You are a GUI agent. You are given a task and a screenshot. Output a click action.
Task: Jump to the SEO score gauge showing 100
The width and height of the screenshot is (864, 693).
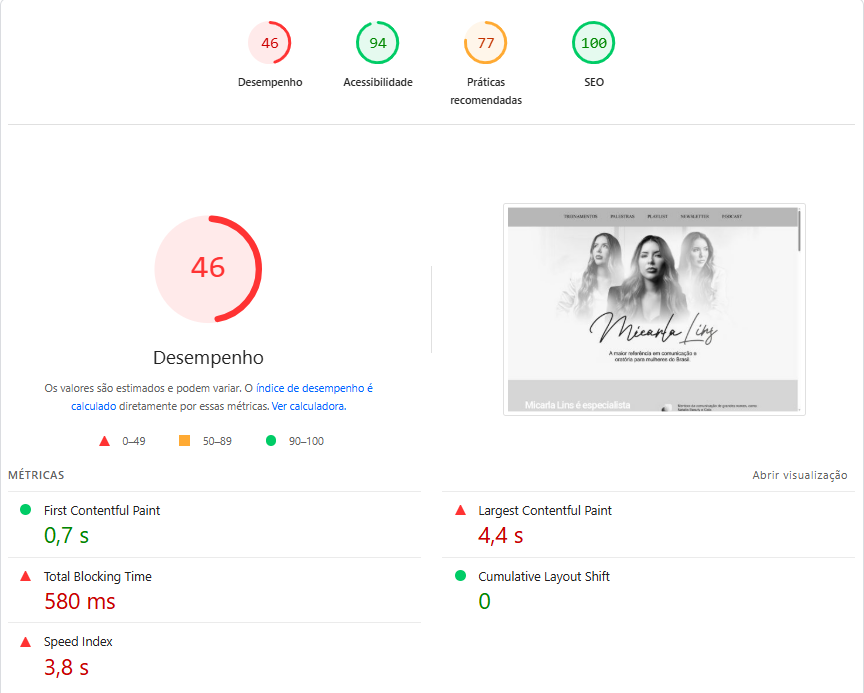pyautogui.click(x=593, y=43)
